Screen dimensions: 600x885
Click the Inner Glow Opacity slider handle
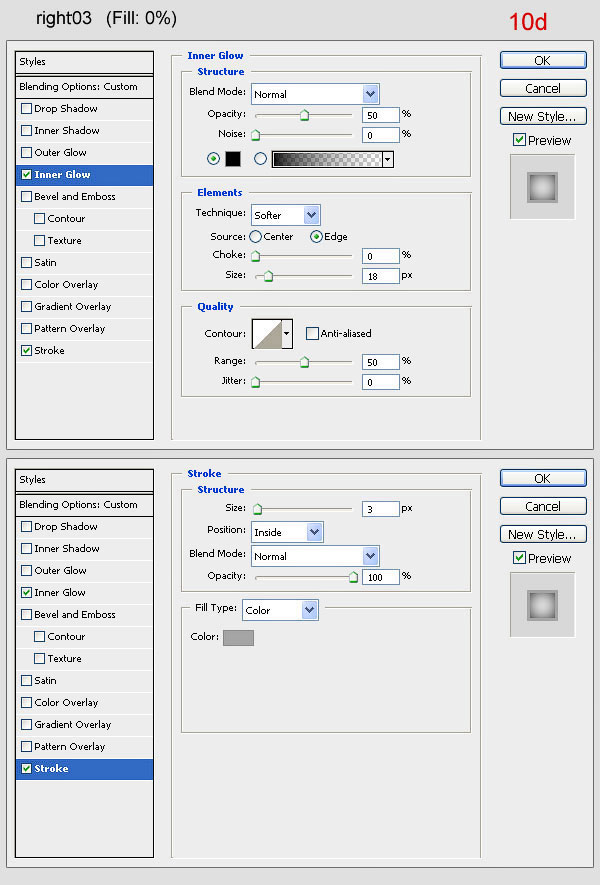(x=304, y=116)
